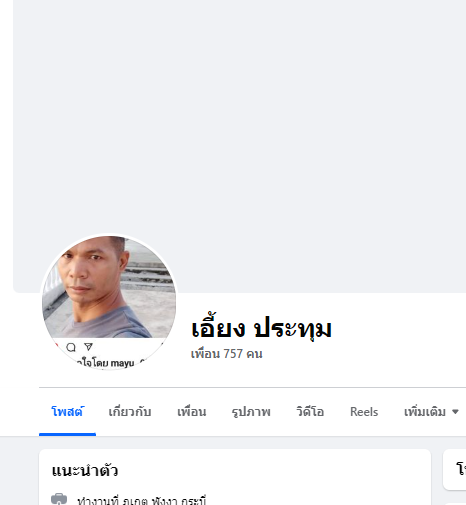
Task: Click the red heart icon in the profile photo
Action: pos(56,347)
